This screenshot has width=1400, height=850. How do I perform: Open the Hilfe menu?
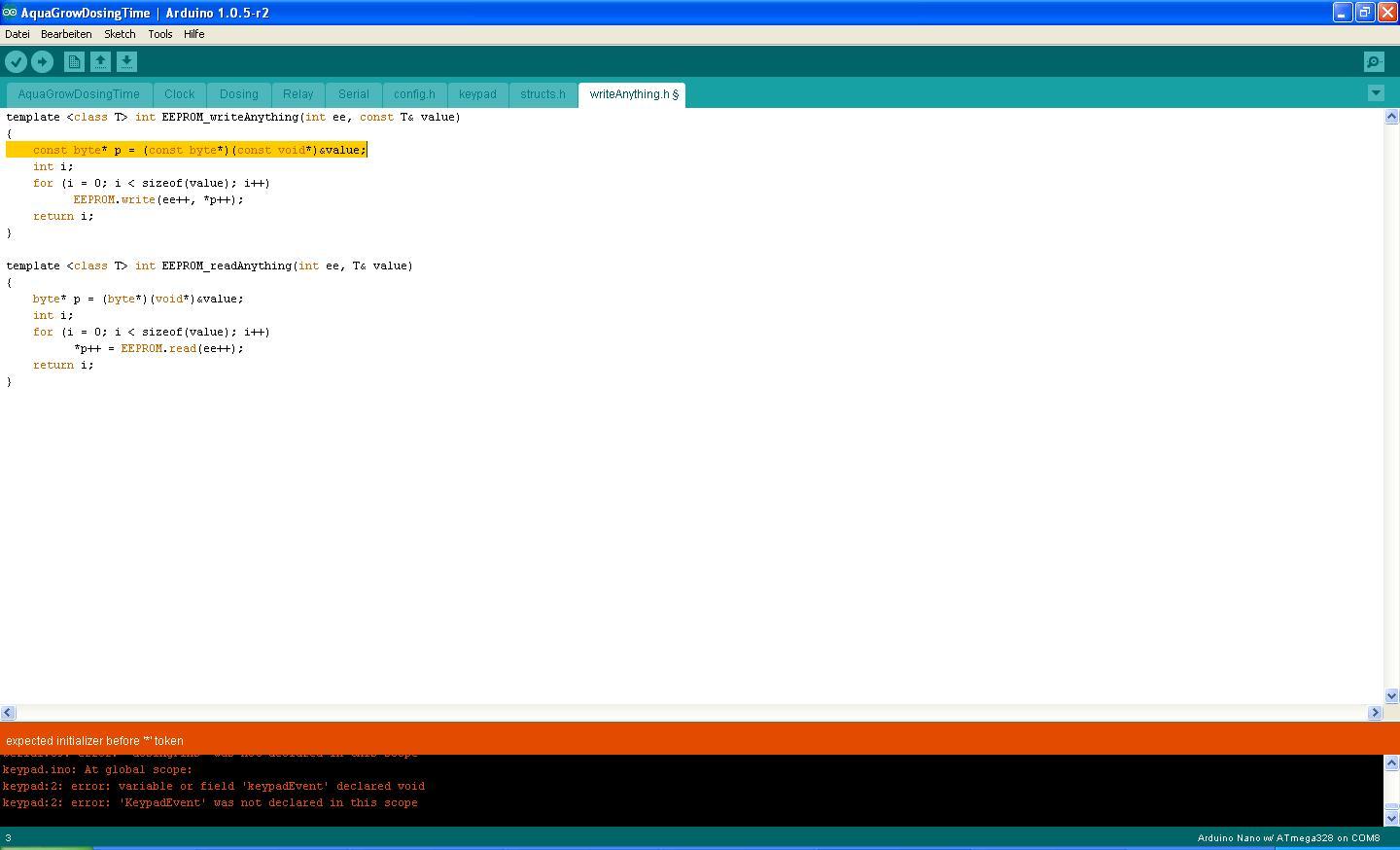pos(193,34)
